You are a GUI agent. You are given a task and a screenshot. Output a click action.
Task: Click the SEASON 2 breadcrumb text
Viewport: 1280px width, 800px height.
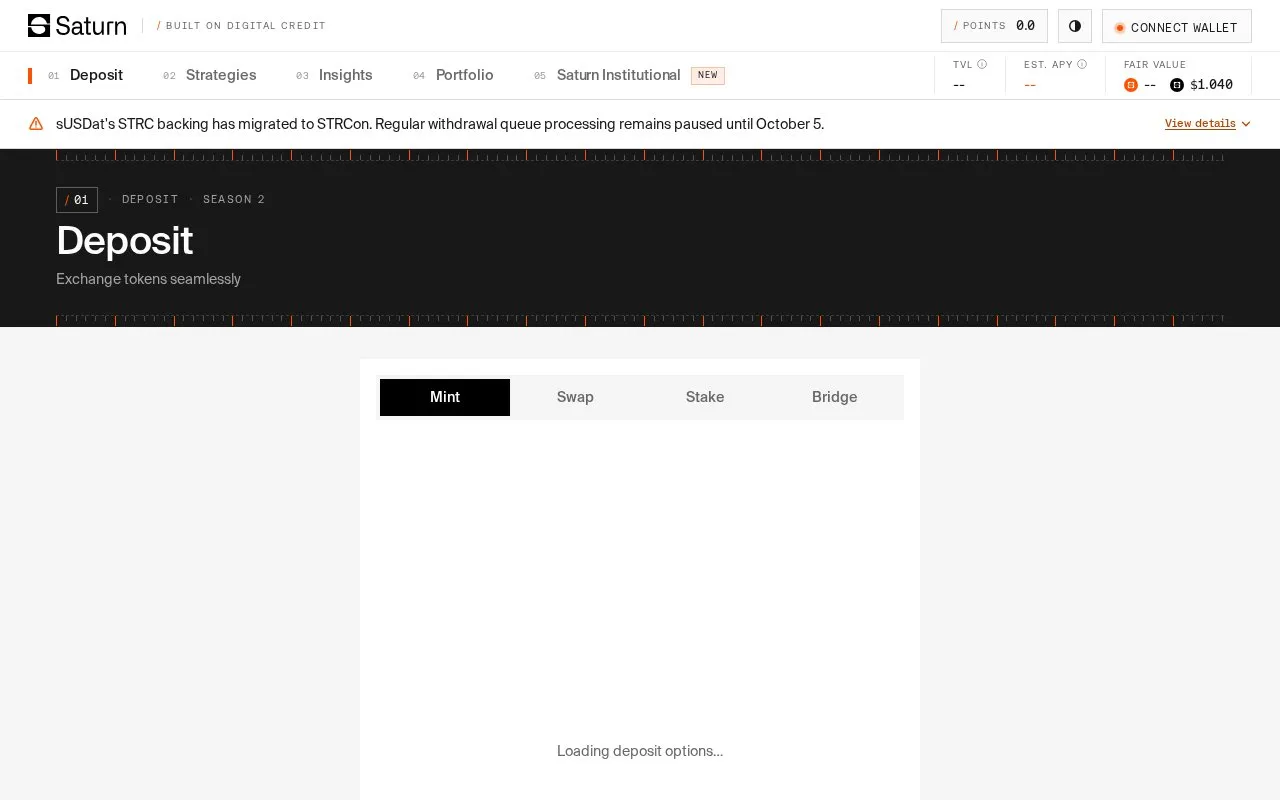coord(234,199)
